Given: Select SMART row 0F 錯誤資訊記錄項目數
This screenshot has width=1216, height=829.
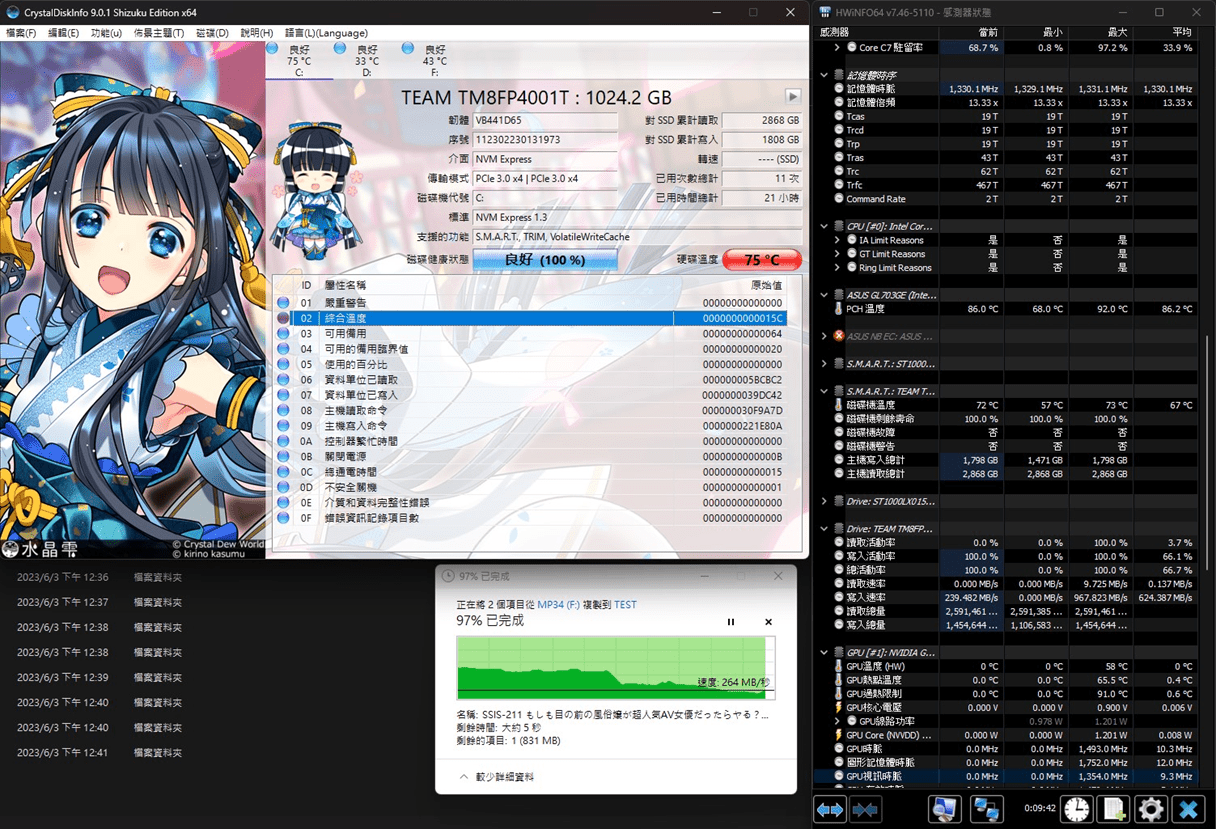Looking at the screenshot, I should (x=530, y=518).
